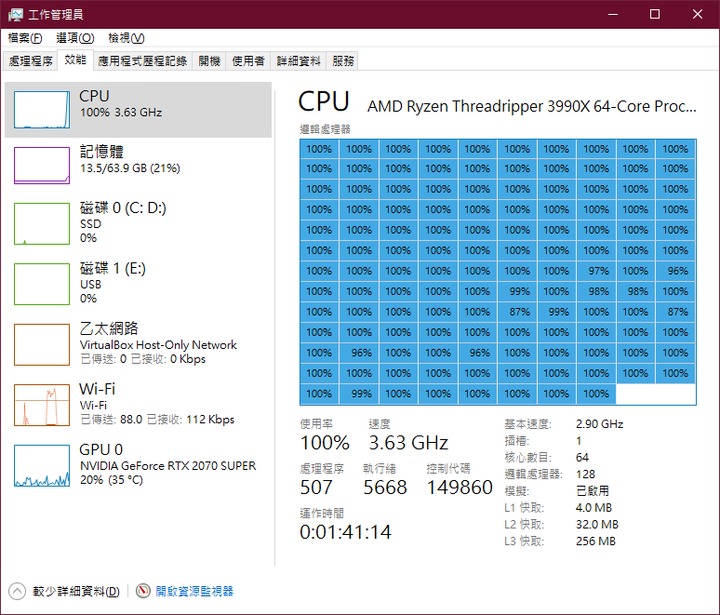Select the 效能 tab

(75, 60)
